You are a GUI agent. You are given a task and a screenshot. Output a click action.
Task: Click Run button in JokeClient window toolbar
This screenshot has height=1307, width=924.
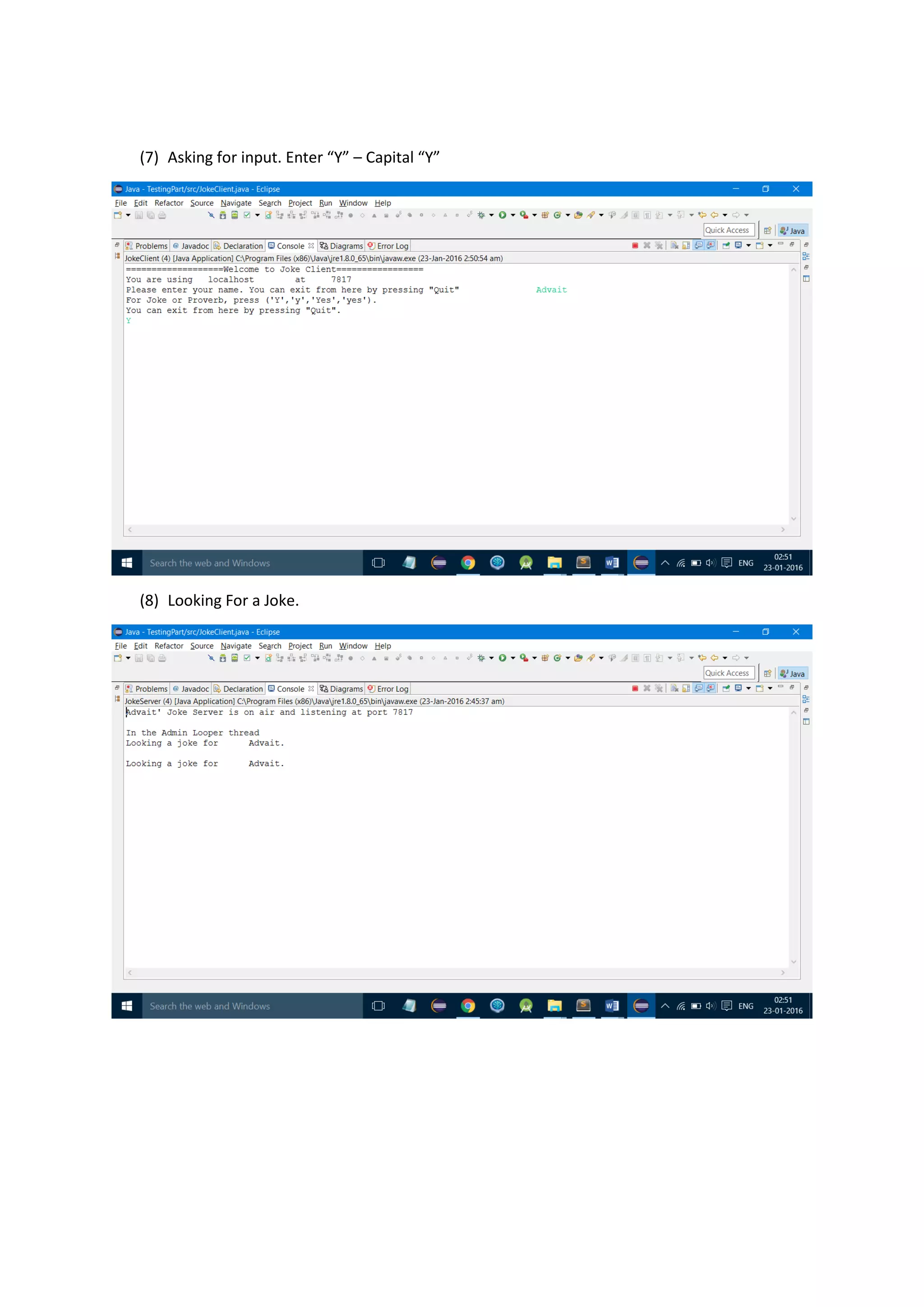tap(503, 215)
